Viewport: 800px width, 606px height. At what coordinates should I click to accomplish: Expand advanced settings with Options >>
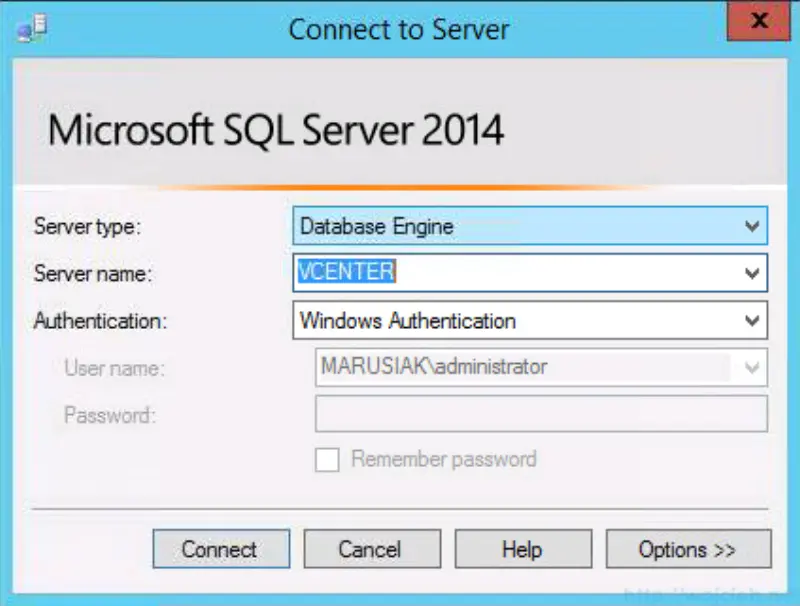tap(688, 549)
